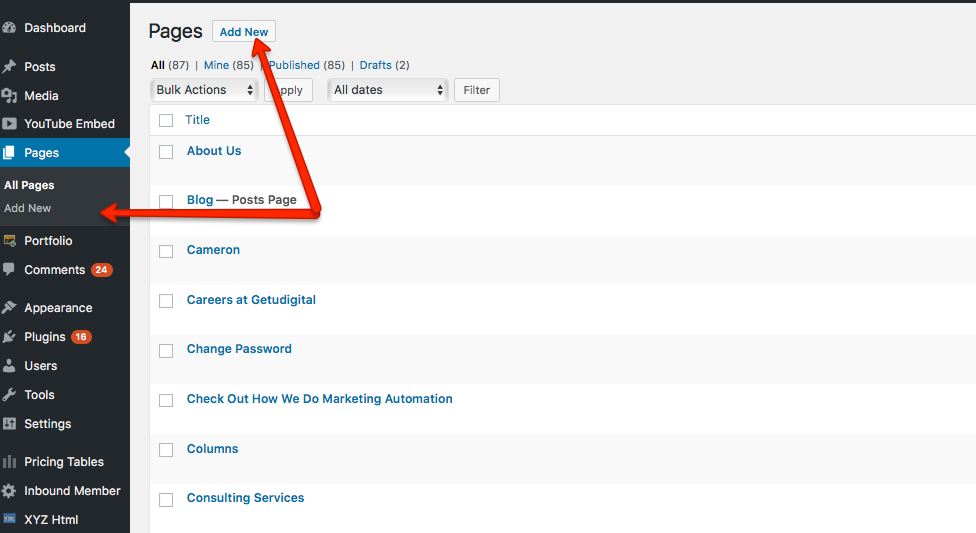Image resolution: width=976 pixels, height=533 pixels.
Task: Click the Filter button
Action: pyautogui.click(x=477, y=90)
